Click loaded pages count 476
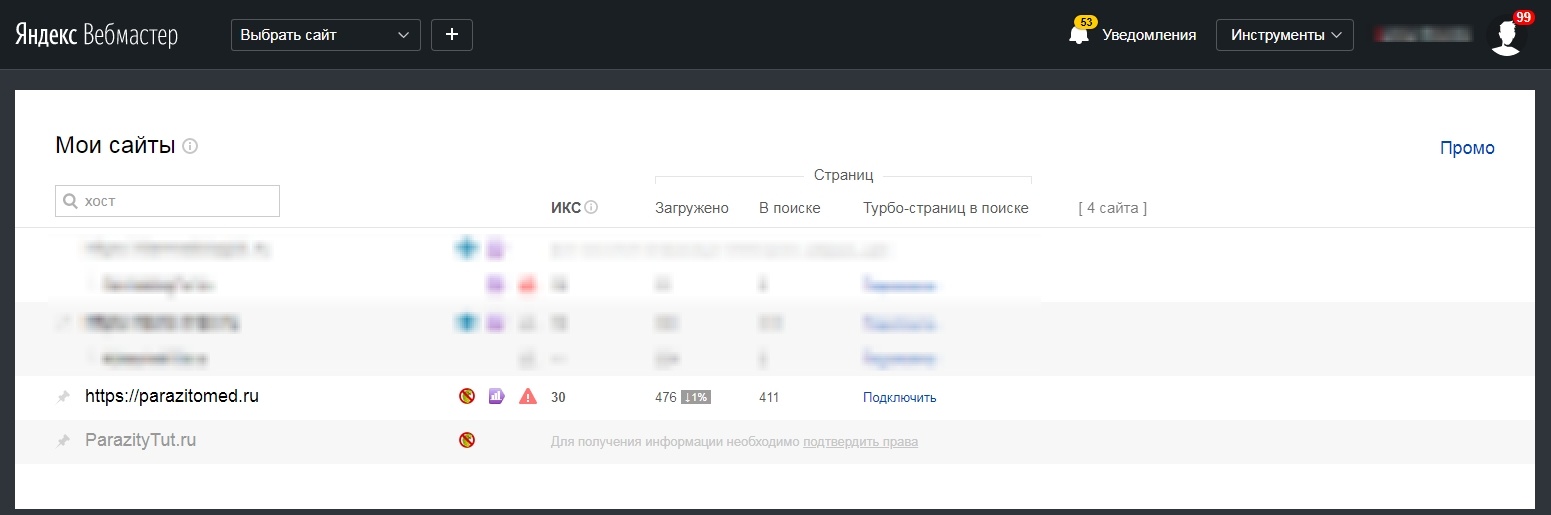 (x=666, y=397)
